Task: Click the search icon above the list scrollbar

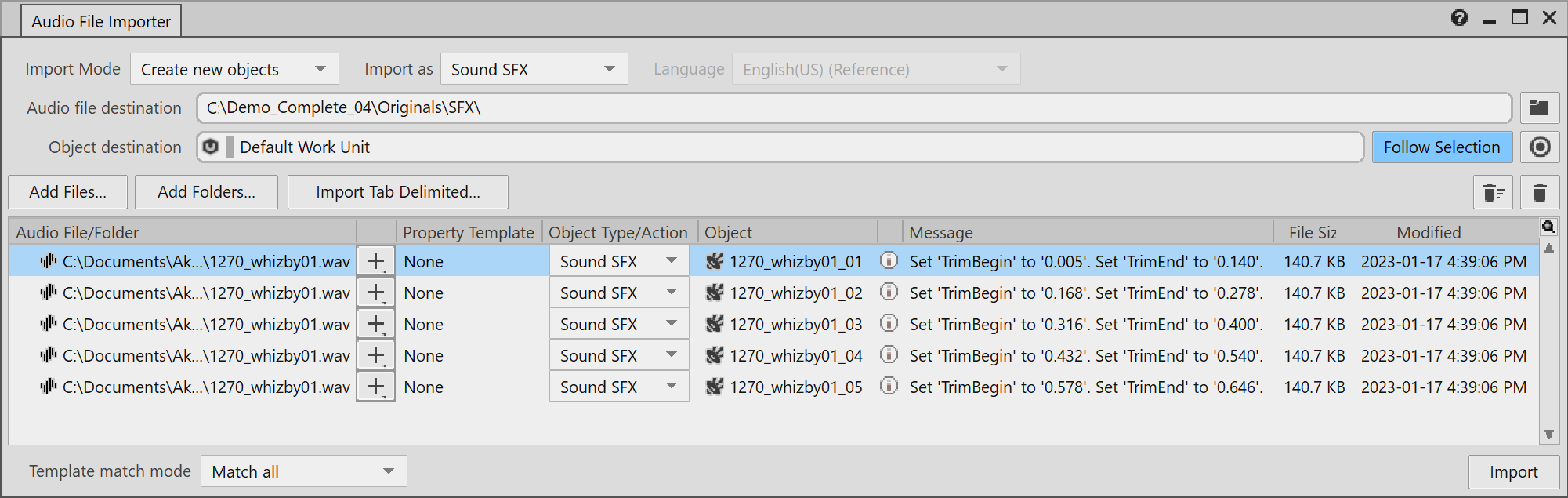Action: coord(1548,227)
